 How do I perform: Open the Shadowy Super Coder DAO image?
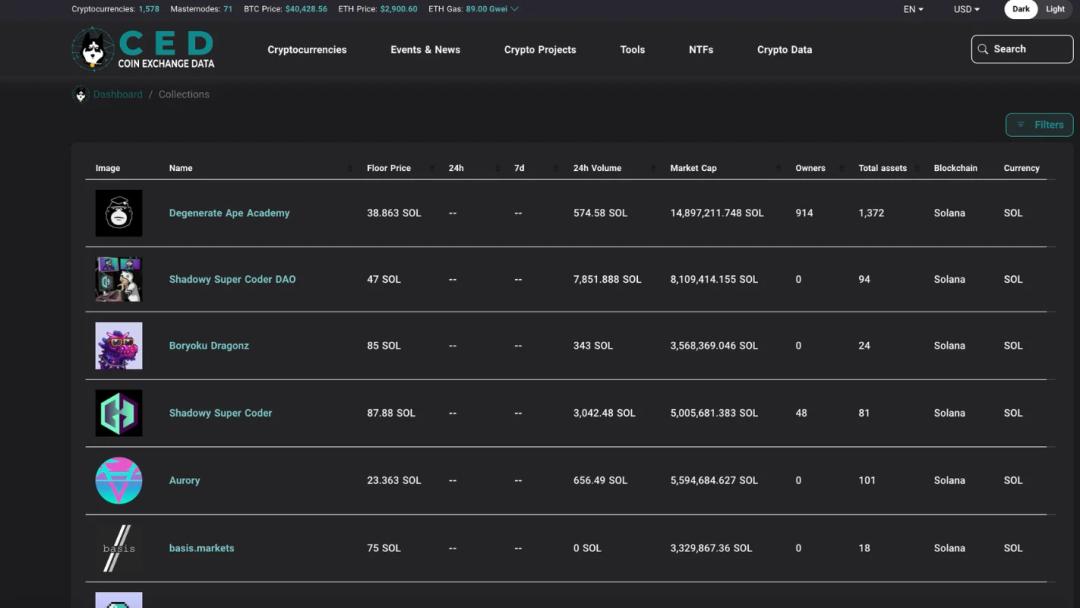pos(118,279)
